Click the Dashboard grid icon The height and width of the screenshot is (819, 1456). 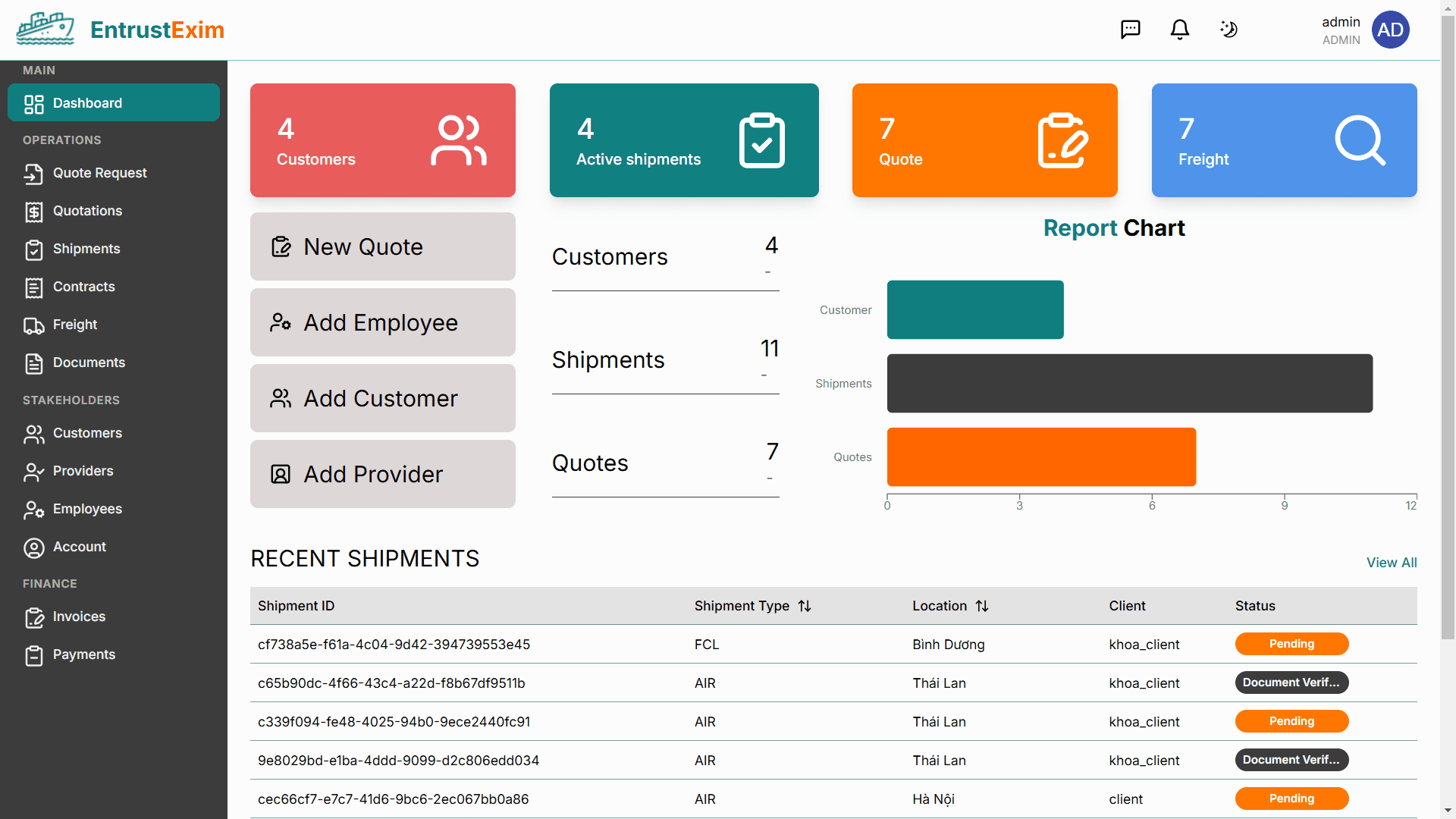pos(34,104)
